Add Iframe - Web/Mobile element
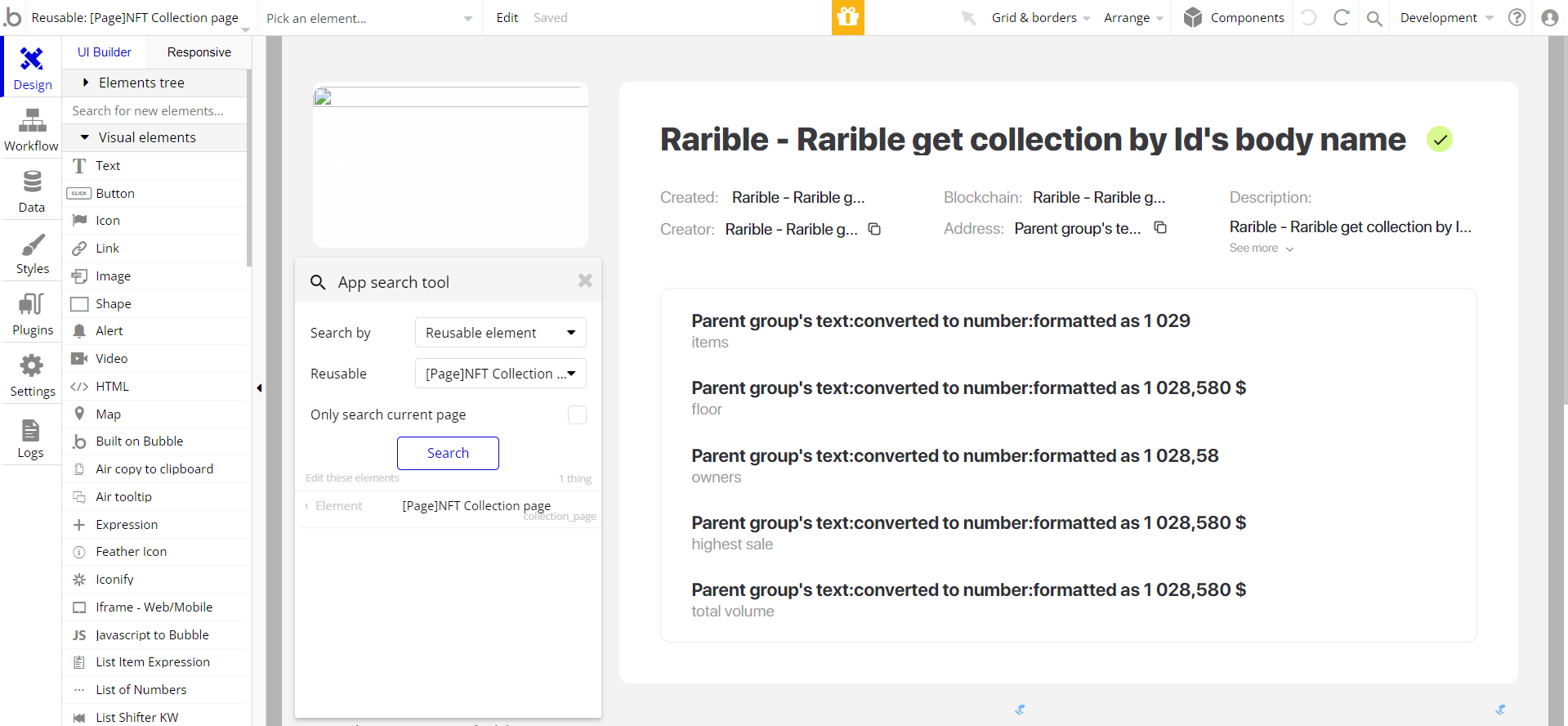The width and height of the screenshot is (1568, 726). point(155,607)
